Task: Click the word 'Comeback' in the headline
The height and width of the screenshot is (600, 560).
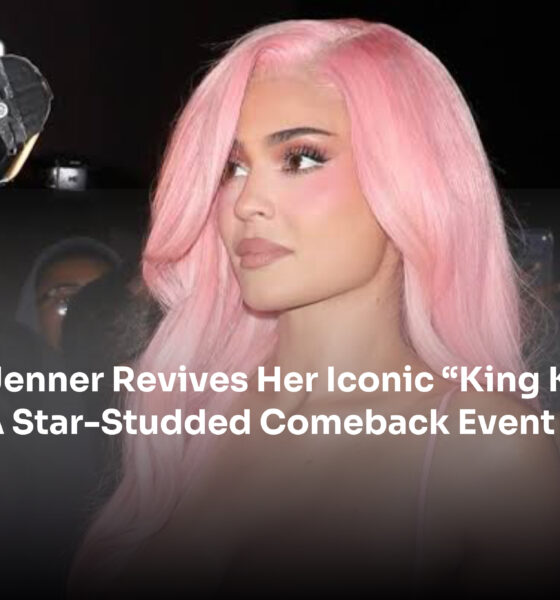Action: 354,422
